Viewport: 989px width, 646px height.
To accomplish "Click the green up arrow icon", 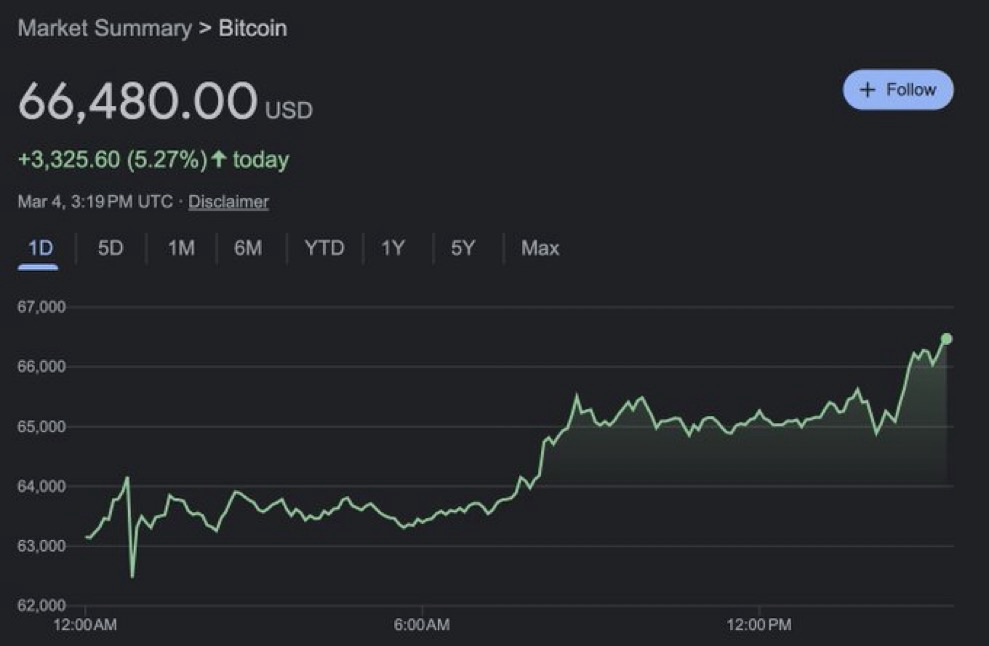I will tap(218, 159).
